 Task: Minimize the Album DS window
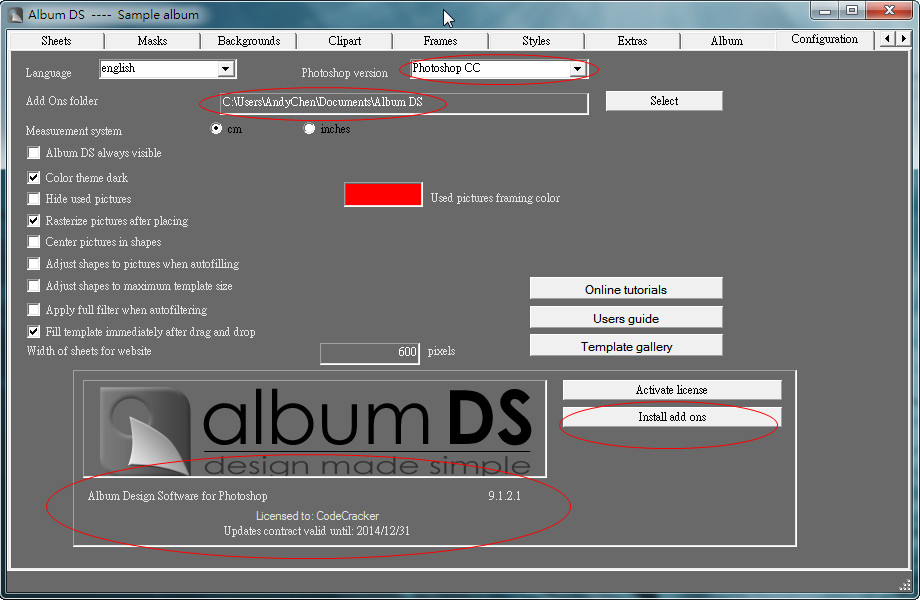pyautogui.click(x=824, y=11)
